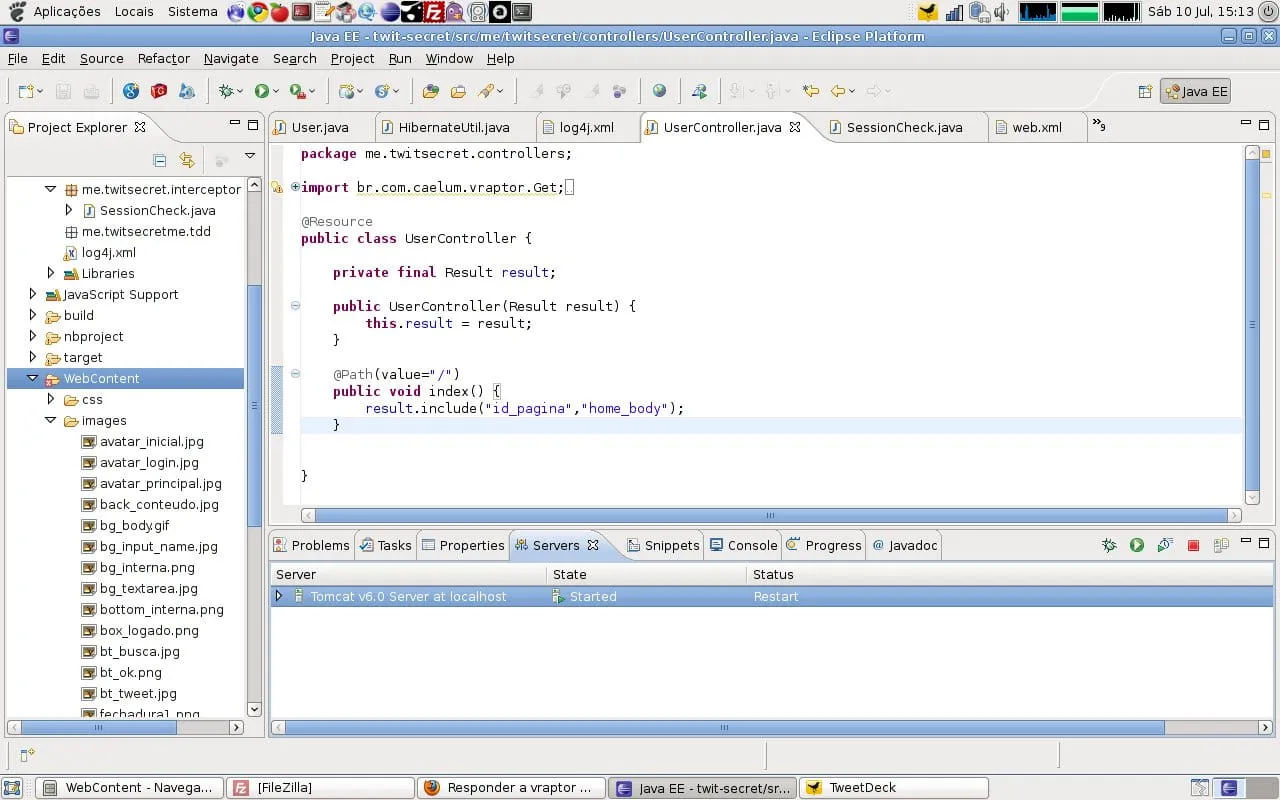Screen dimensions: 1280x800
Task: Open the SessionCheck.java editor tab
Action: (903, 127)
